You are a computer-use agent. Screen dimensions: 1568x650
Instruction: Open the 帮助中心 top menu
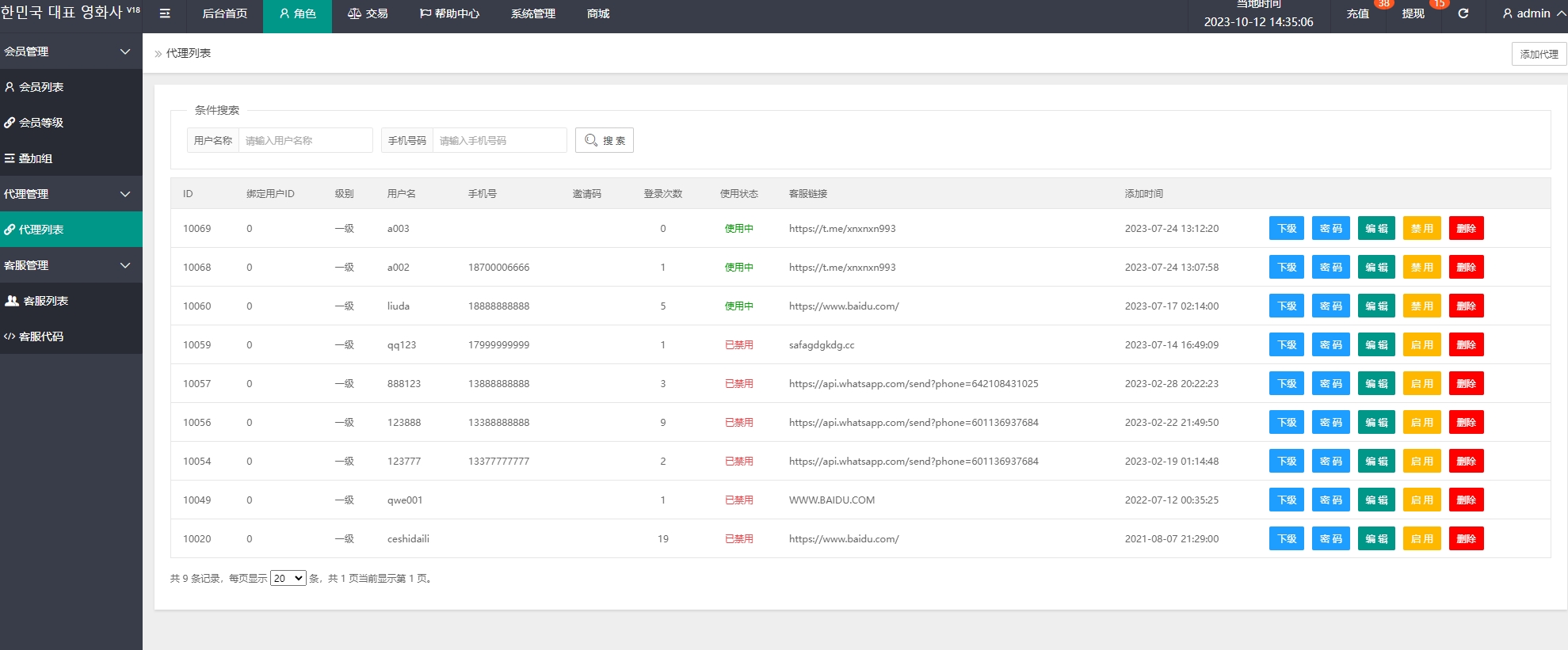tap(449, 13)
